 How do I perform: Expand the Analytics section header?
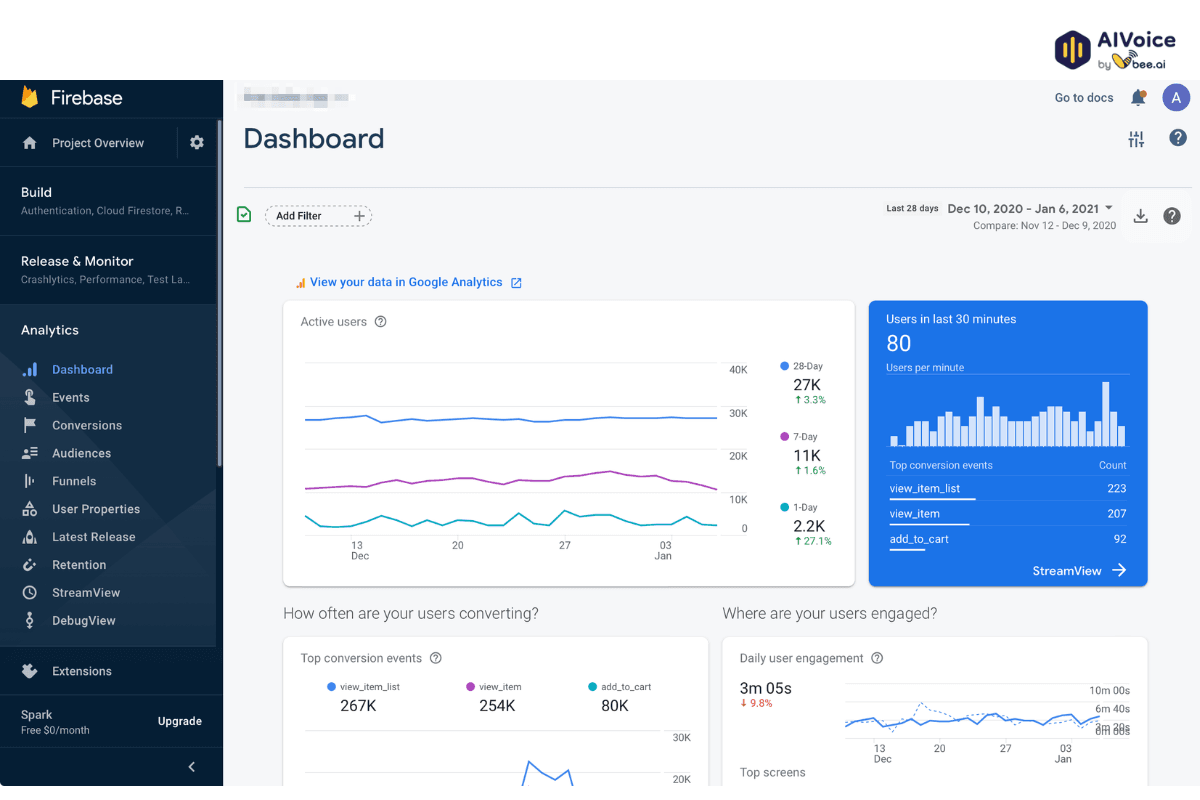(50, 330)
